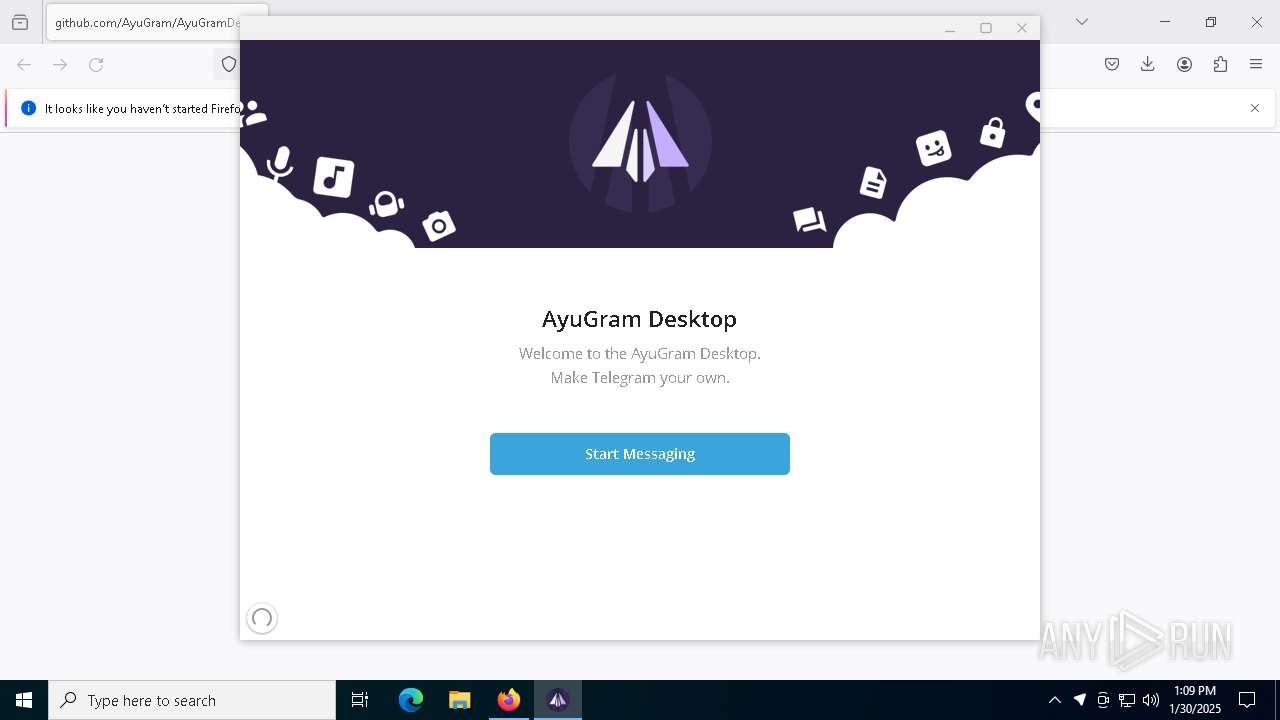Open the Firefox downloads panel
This screenshot has width=1280, height=720.
pyautogui.click(x=1148, y=65)
